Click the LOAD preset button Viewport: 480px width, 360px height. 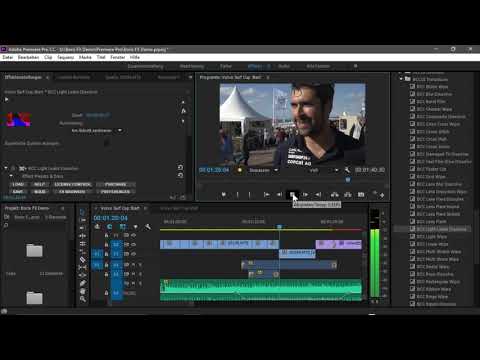coord(18,184)
